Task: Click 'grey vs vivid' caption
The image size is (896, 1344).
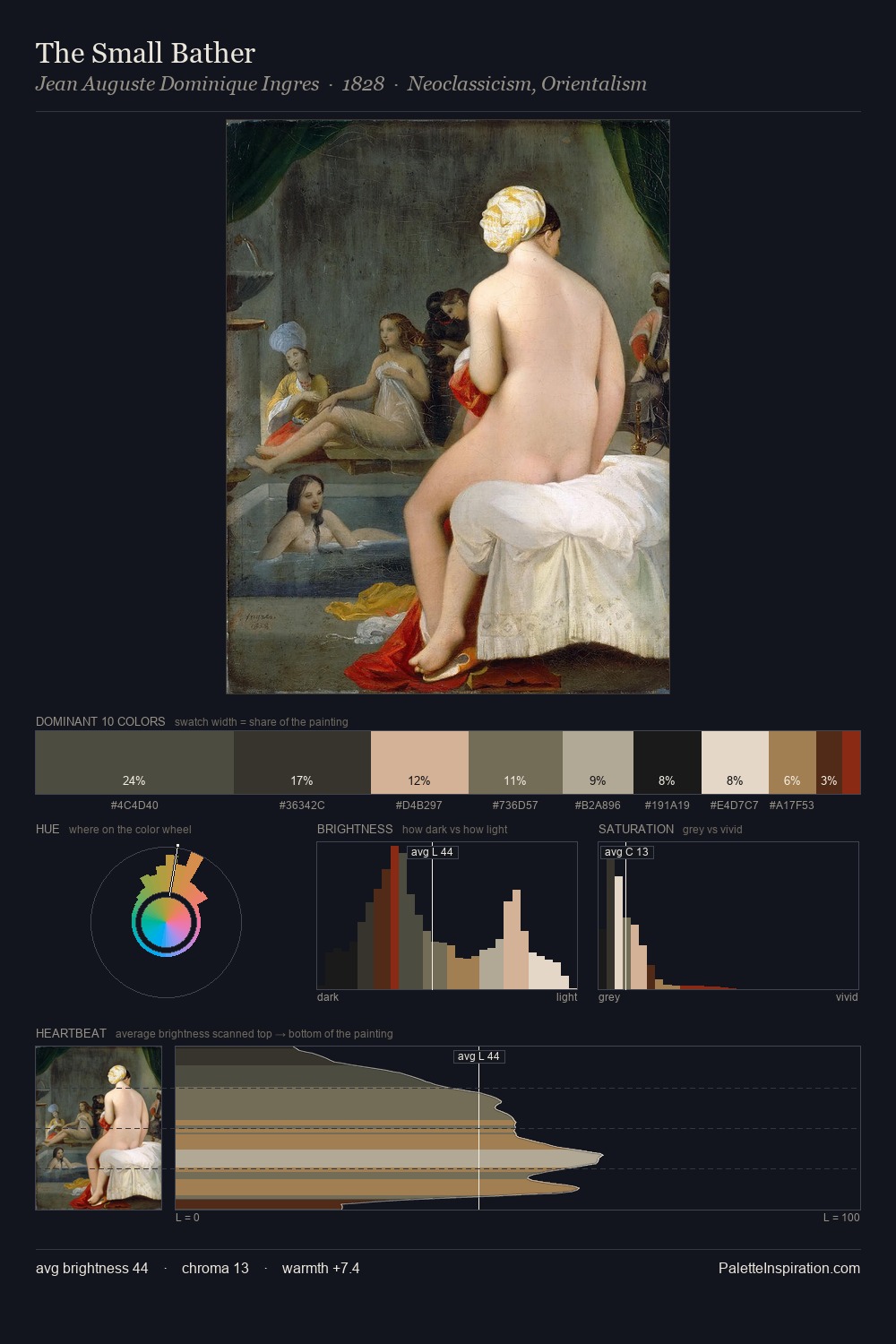Action: 713,830
